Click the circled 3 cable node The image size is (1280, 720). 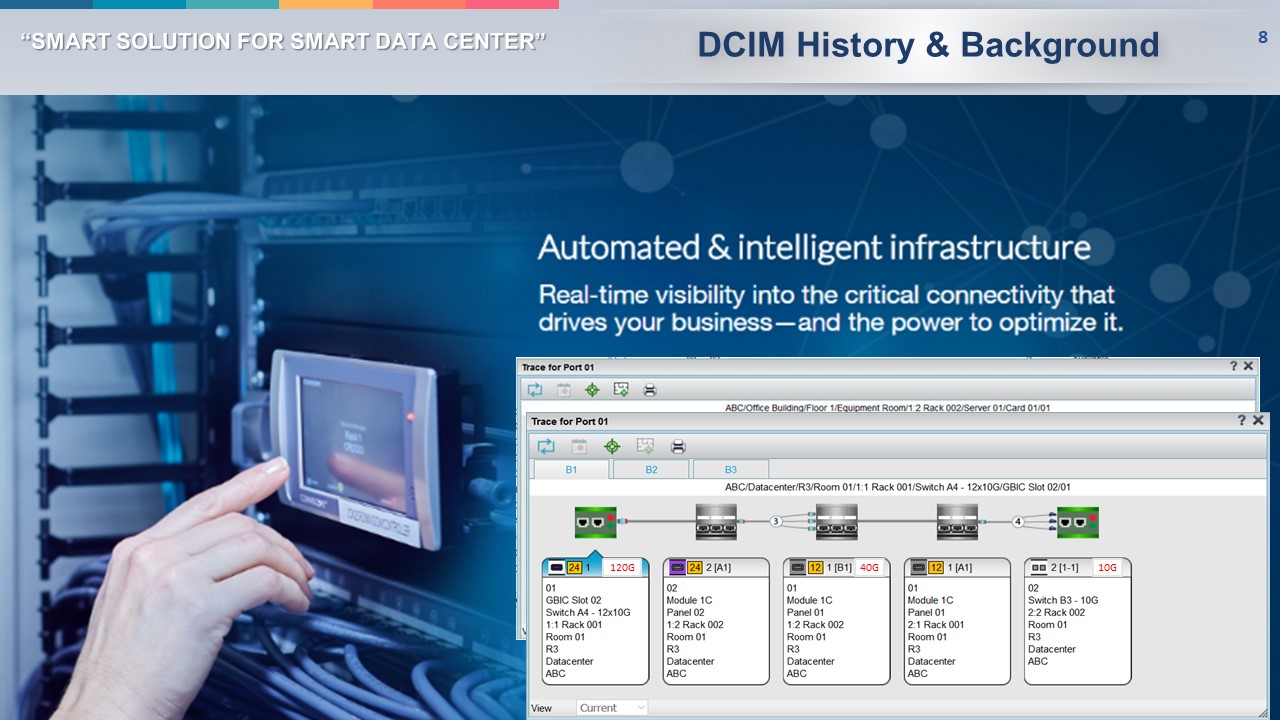775,521
